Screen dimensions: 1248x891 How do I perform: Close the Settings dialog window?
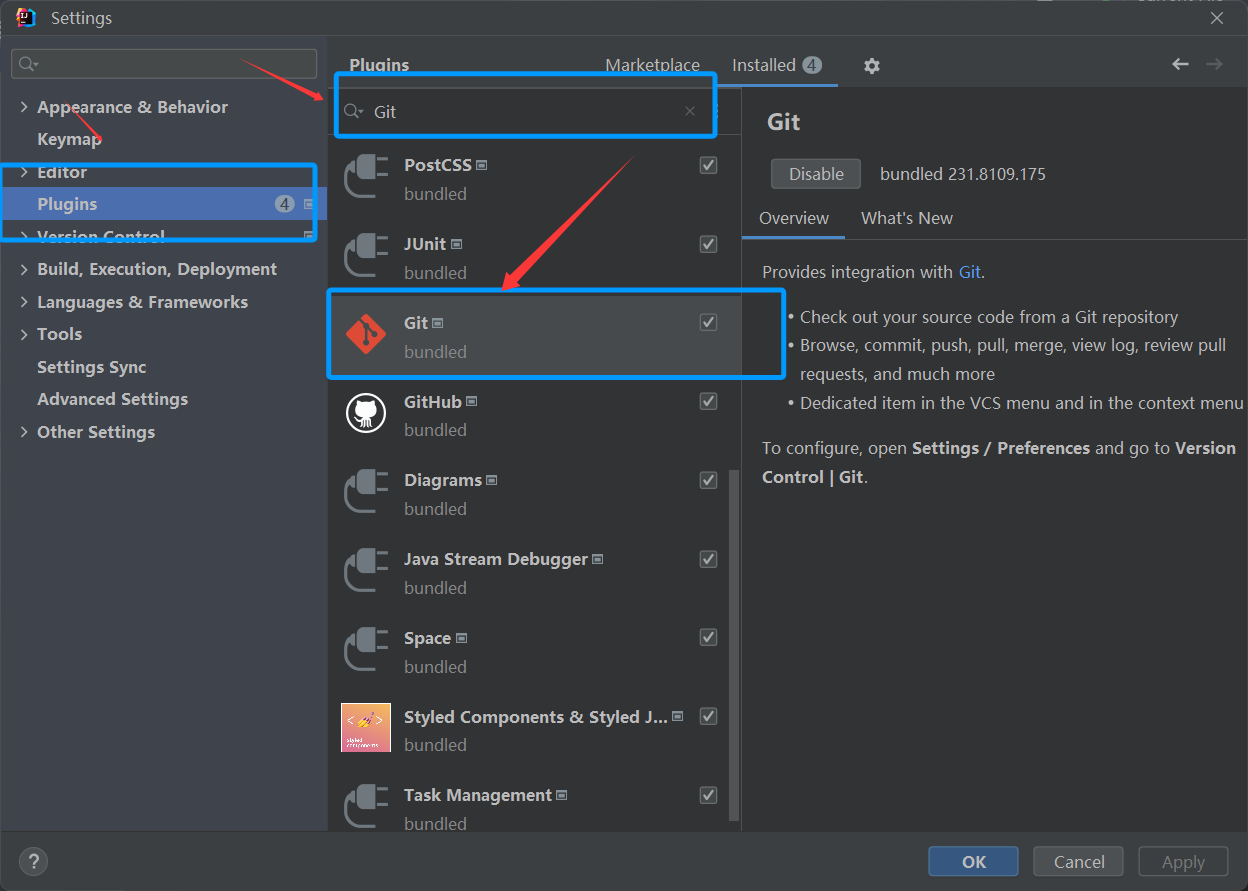pyautogui.click(x=1217, y=18)
